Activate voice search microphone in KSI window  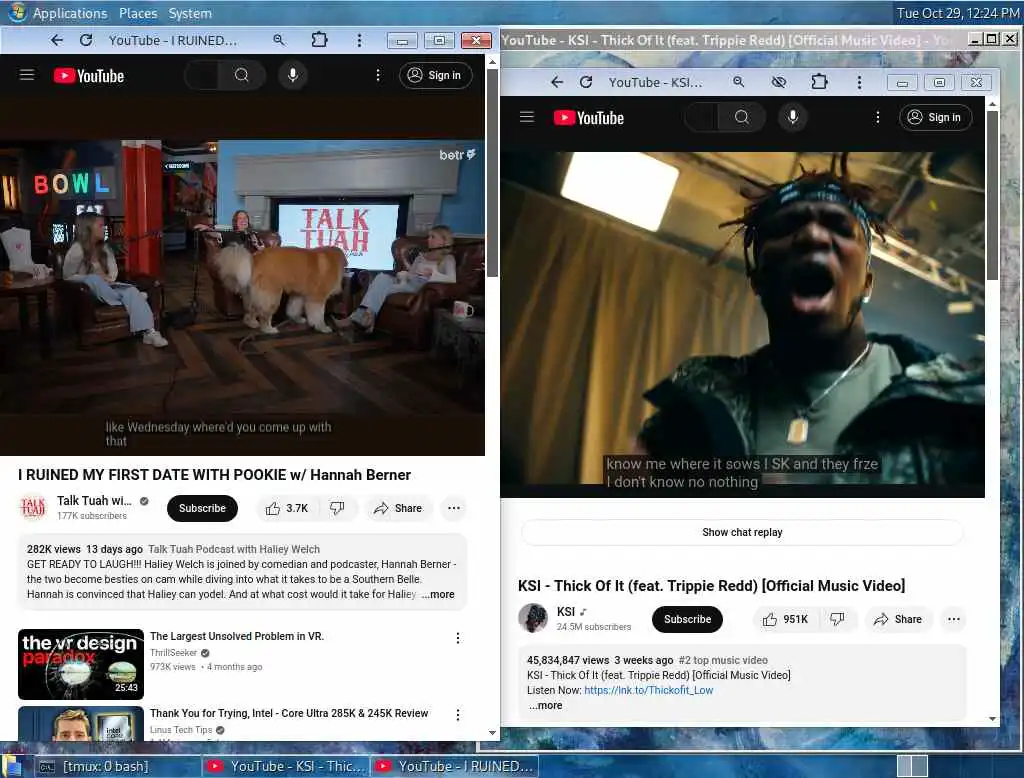click(793, 117)
